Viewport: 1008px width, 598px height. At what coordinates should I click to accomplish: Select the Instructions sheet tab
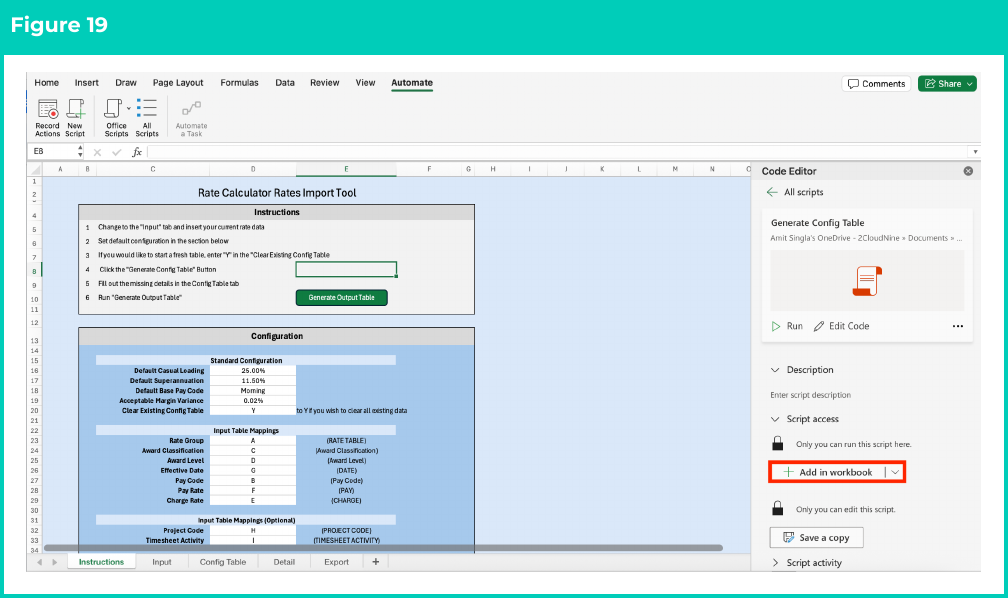click(101, 562)
